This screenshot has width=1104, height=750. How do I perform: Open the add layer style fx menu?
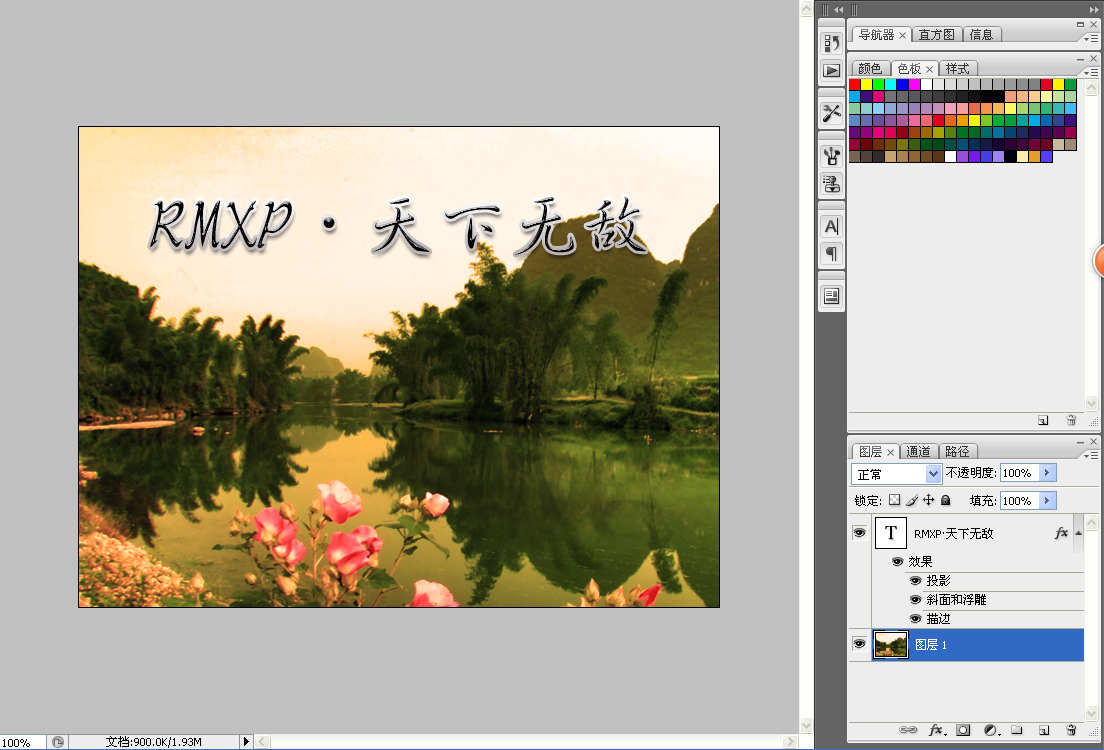[x=936, y=730]
